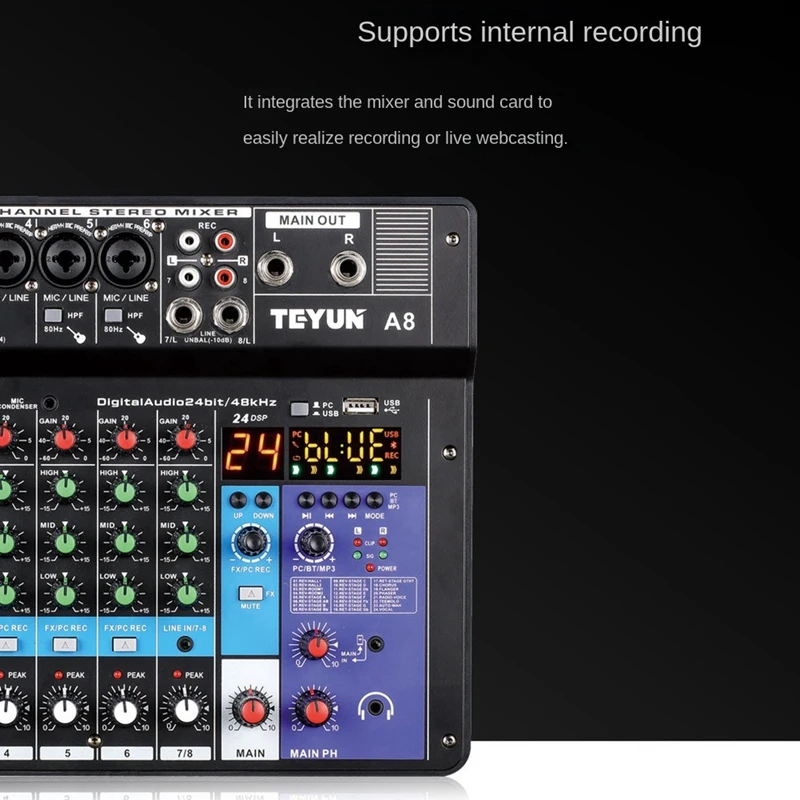Click the white REC RCA jack
This screenshot has width=800, height=800.
coord(189,240)
